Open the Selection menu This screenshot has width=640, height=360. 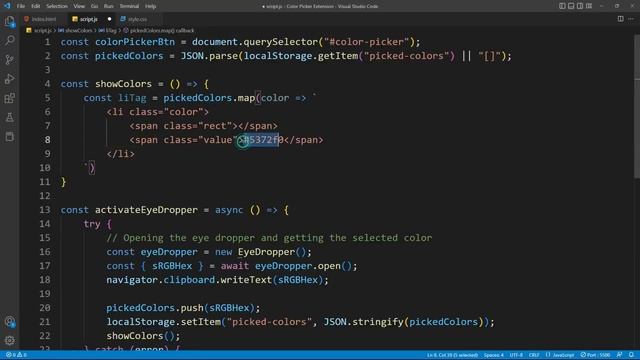(57, 6)
